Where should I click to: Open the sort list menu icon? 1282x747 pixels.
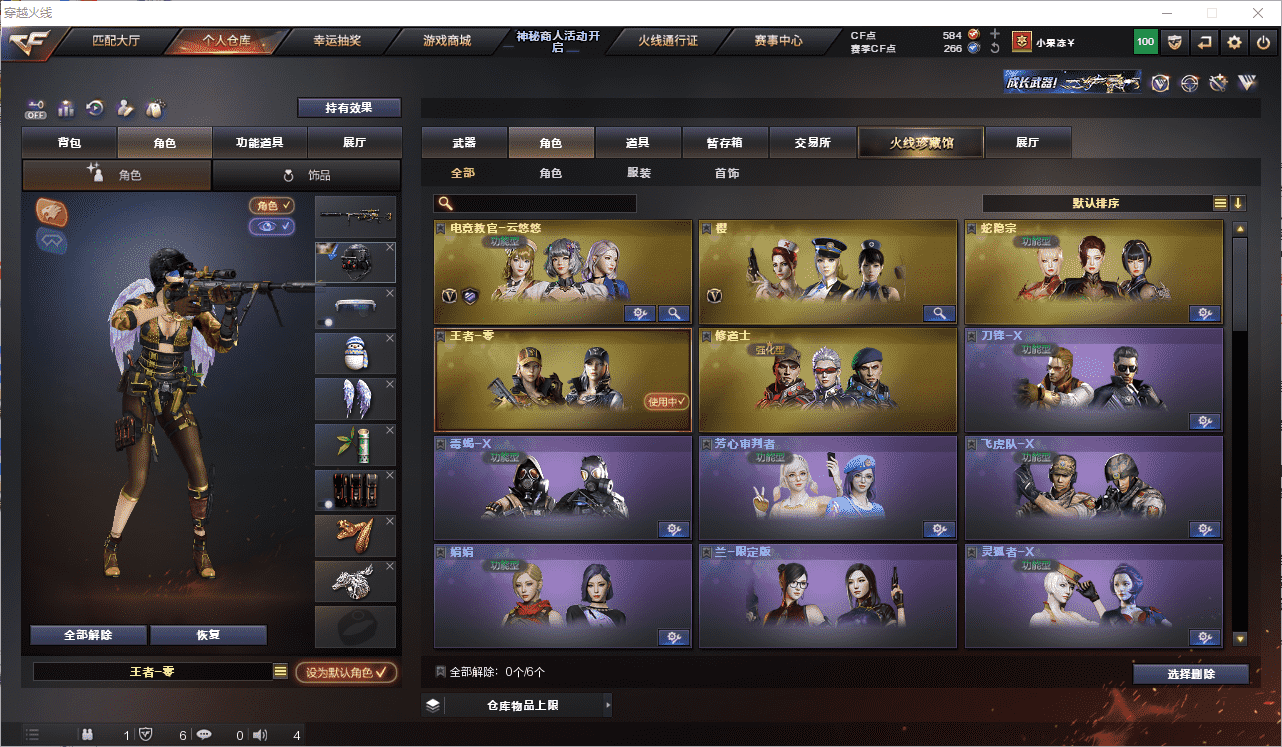coord(1220,203)
